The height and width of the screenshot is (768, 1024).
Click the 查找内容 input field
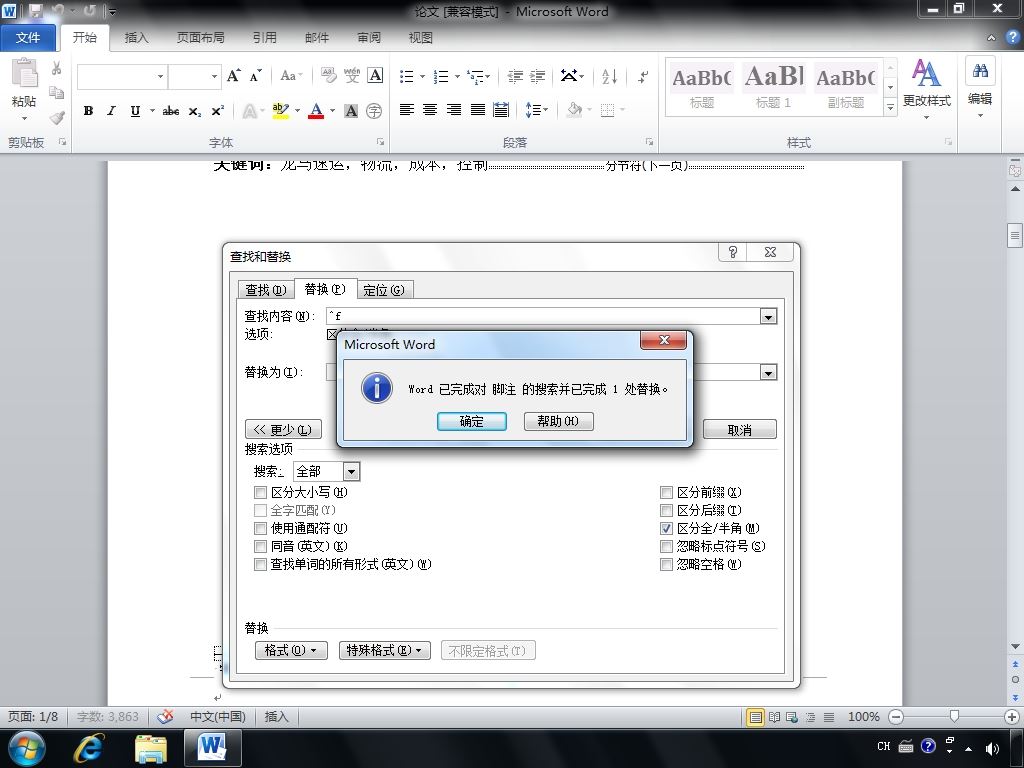click(543, 317)
